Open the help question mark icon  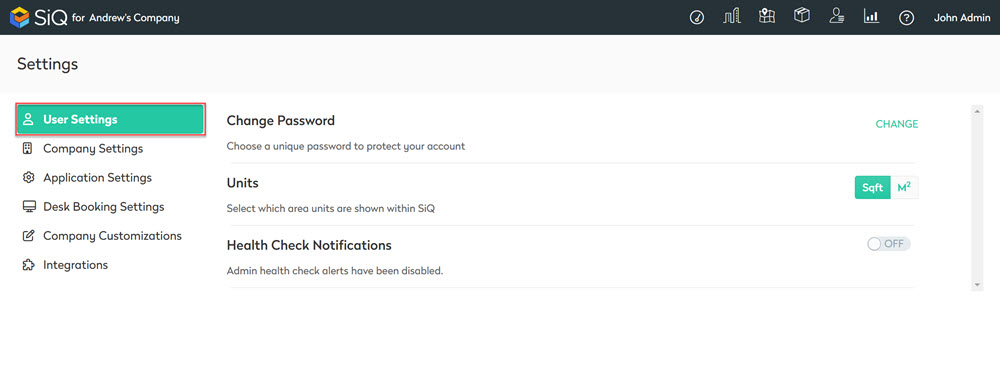click(906, 18)
